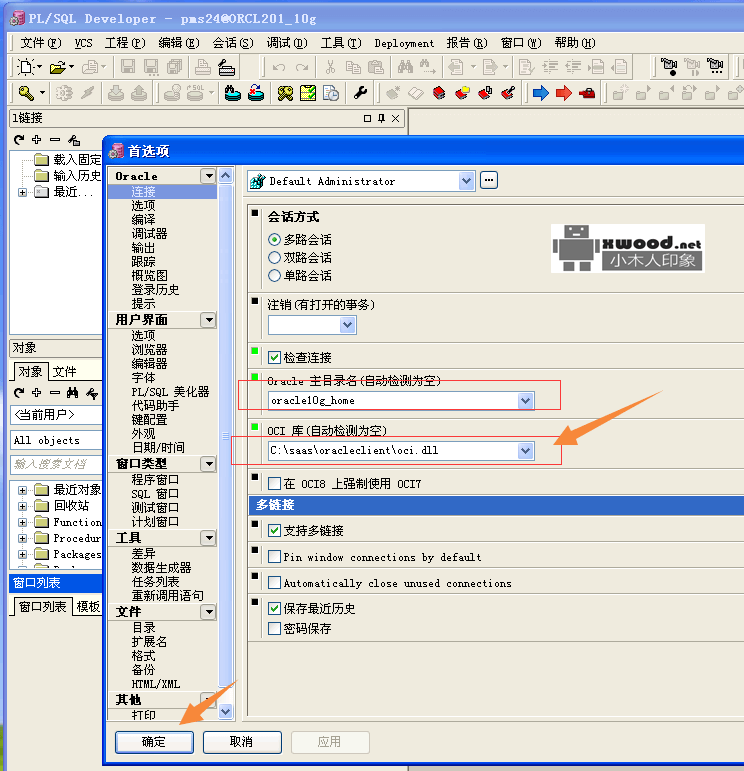Click the Execute gear icon
The image size is (744, 771).
pyautogui.click(x=63, y=93)
